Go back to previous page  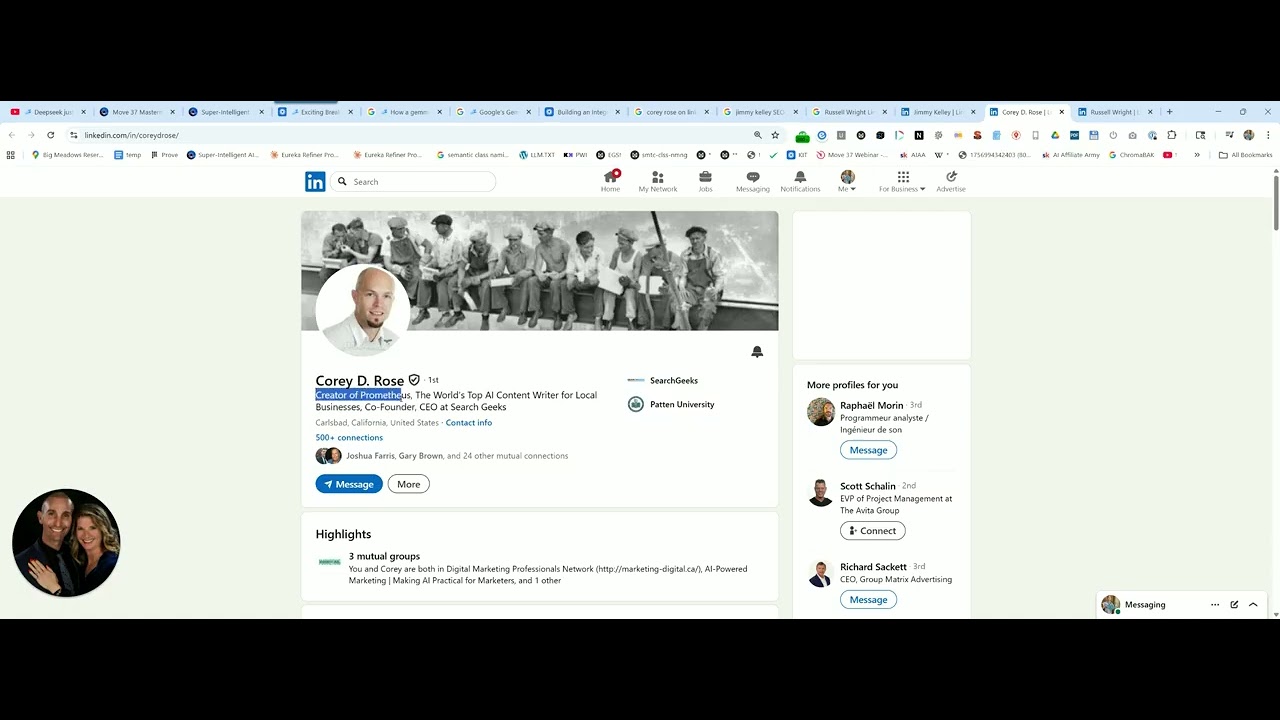pos(12,135)
